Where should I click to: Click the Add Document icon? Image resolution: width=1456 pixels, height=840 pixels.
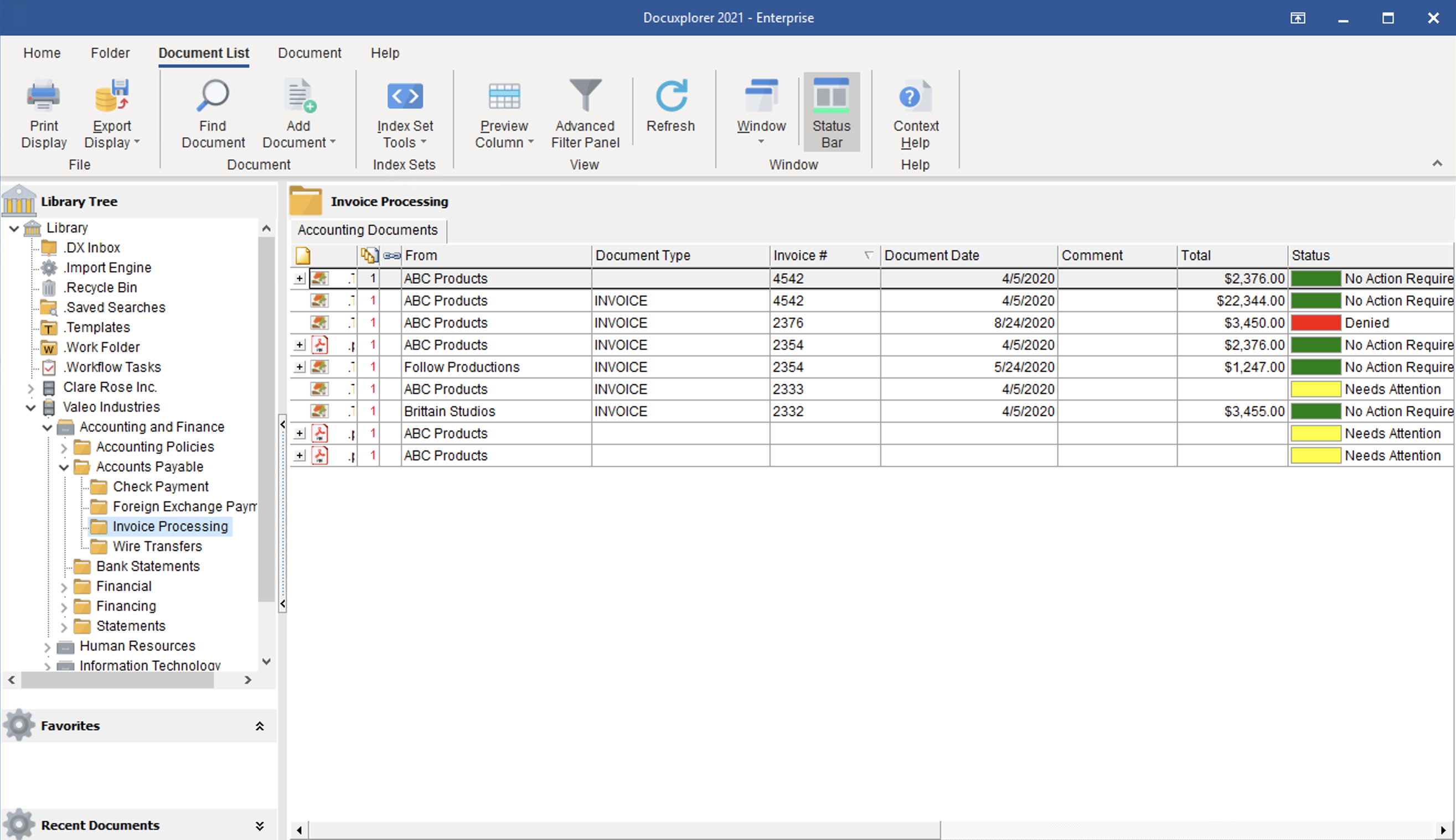pyautogui.click(x=299, y=96)
